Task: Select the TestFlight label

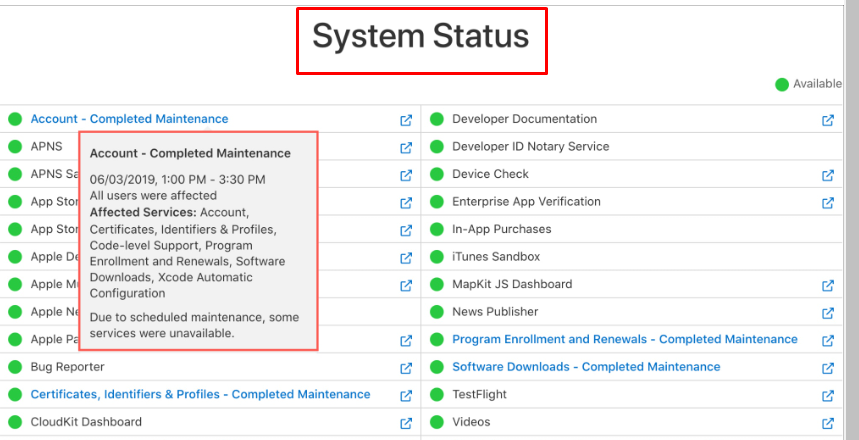Action: pyautogui.click(x=479, y=394)
